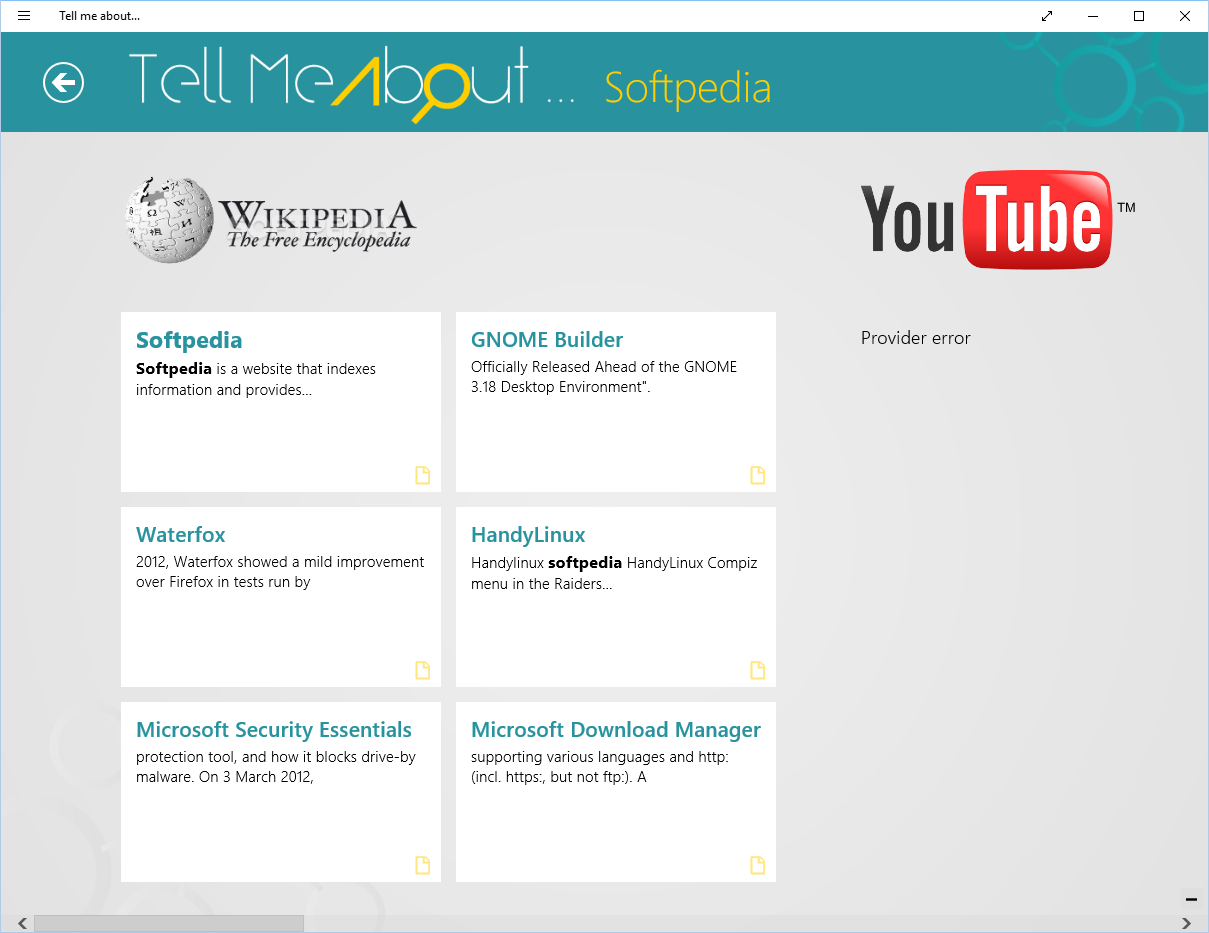Click the 'Officially Released Ahead of the GNOME' snippet
This screenshot has width=1209, height=933.
pyautogui.click(x=604, y=377)
